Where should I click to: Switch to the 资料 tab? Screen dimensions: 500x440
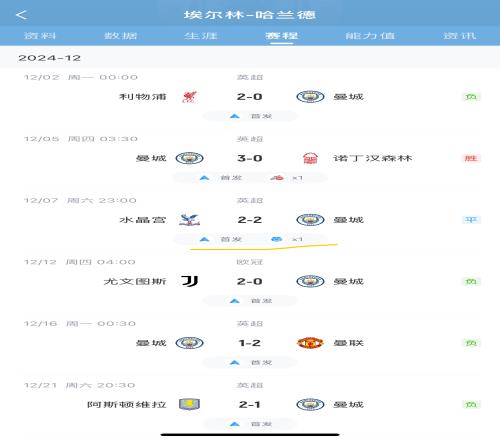pos(40,36)
